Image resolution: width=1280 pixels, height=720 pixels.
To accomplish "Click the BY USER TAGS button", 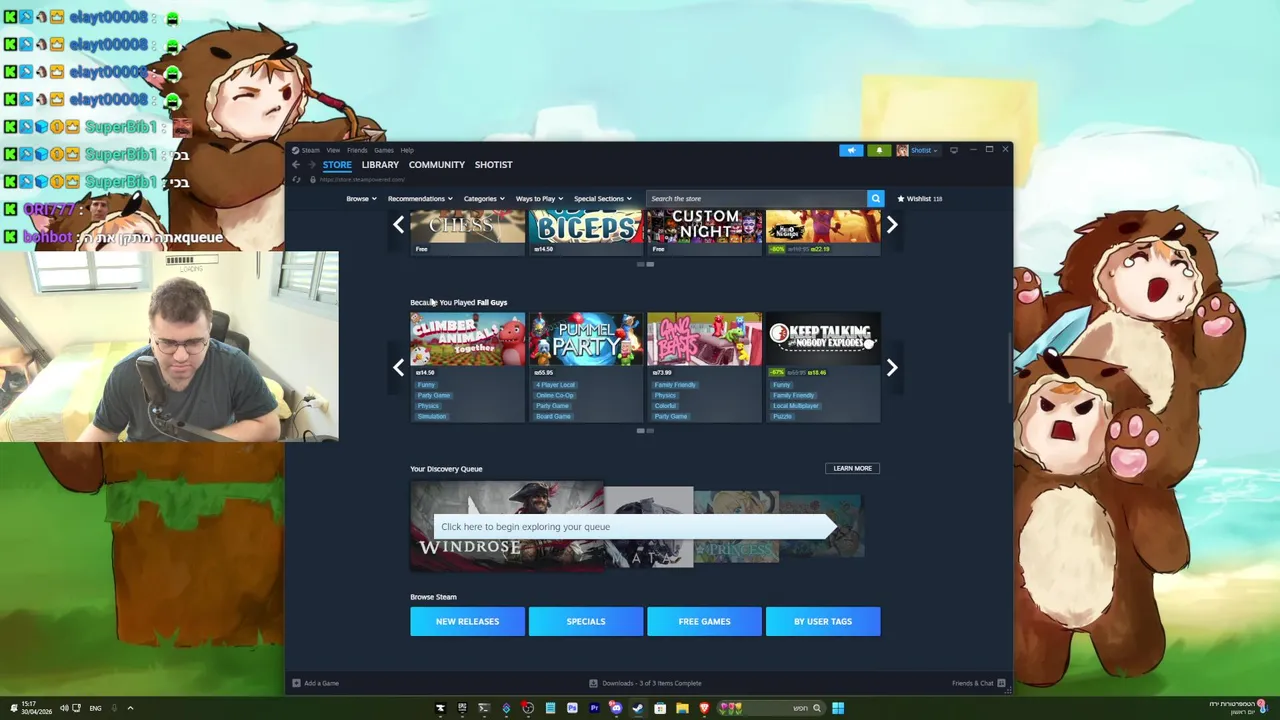I will tap(823, 621).
